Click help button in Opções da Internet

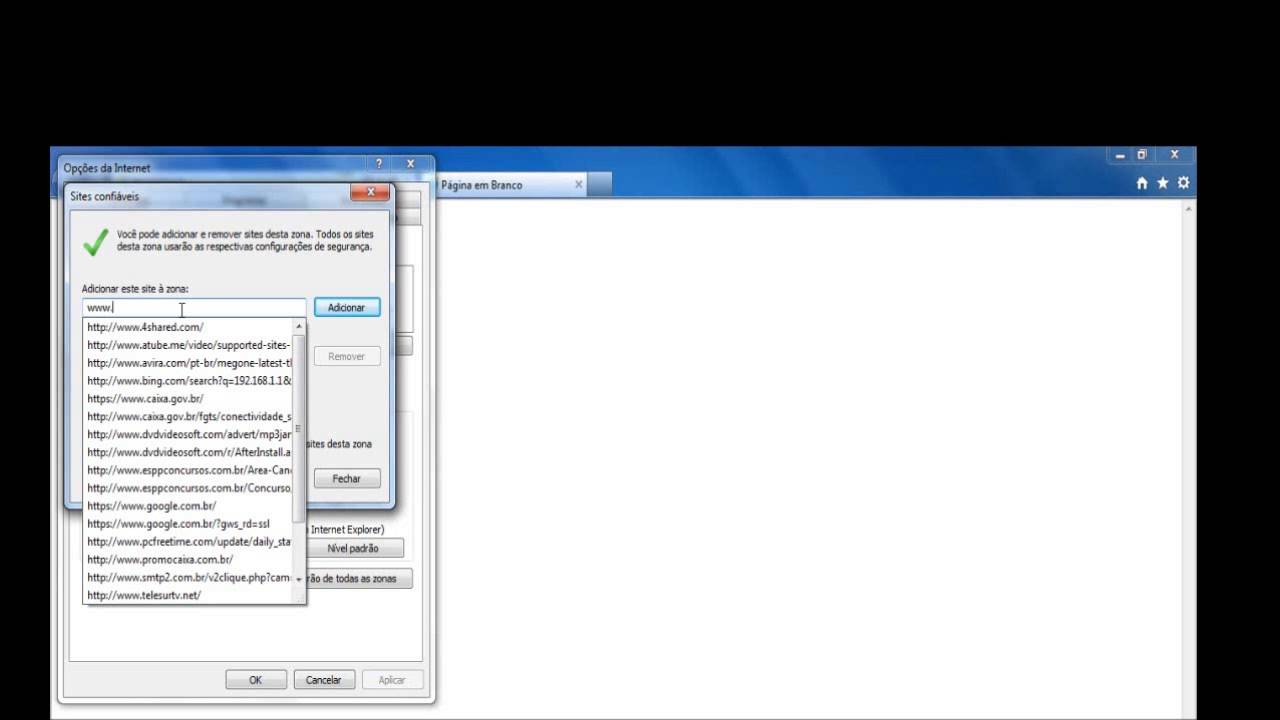pyautogui.click(x=379, y=163)
